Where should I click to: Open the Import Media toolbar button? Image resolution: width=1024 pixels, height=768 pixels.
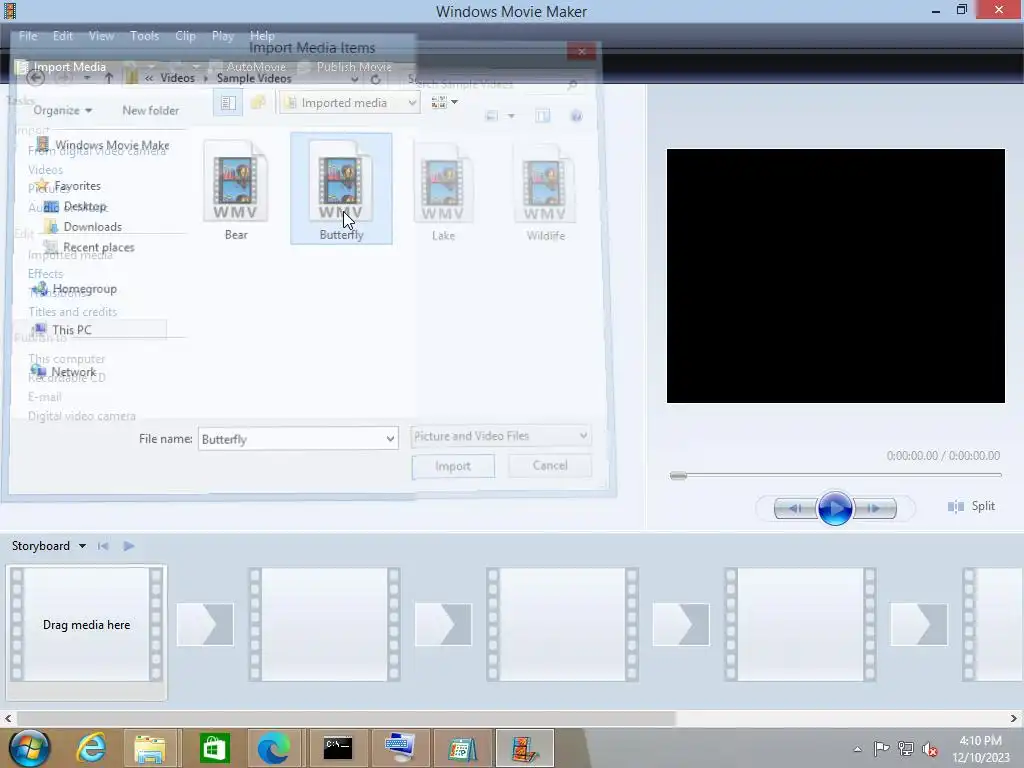pyautogui.click(x=60, y=67)
